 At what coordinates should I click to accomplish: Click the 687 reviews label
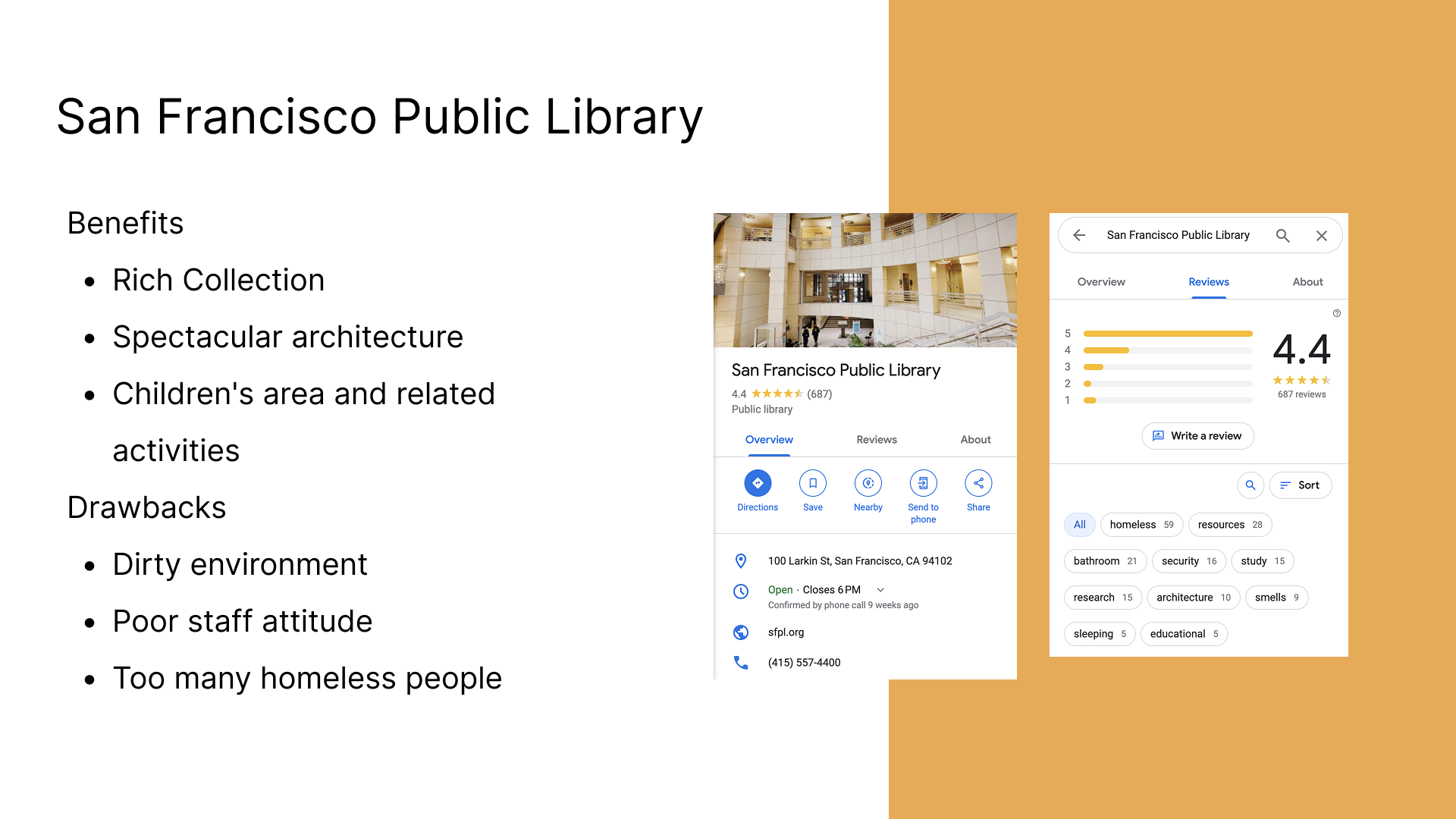[1301, 394]
